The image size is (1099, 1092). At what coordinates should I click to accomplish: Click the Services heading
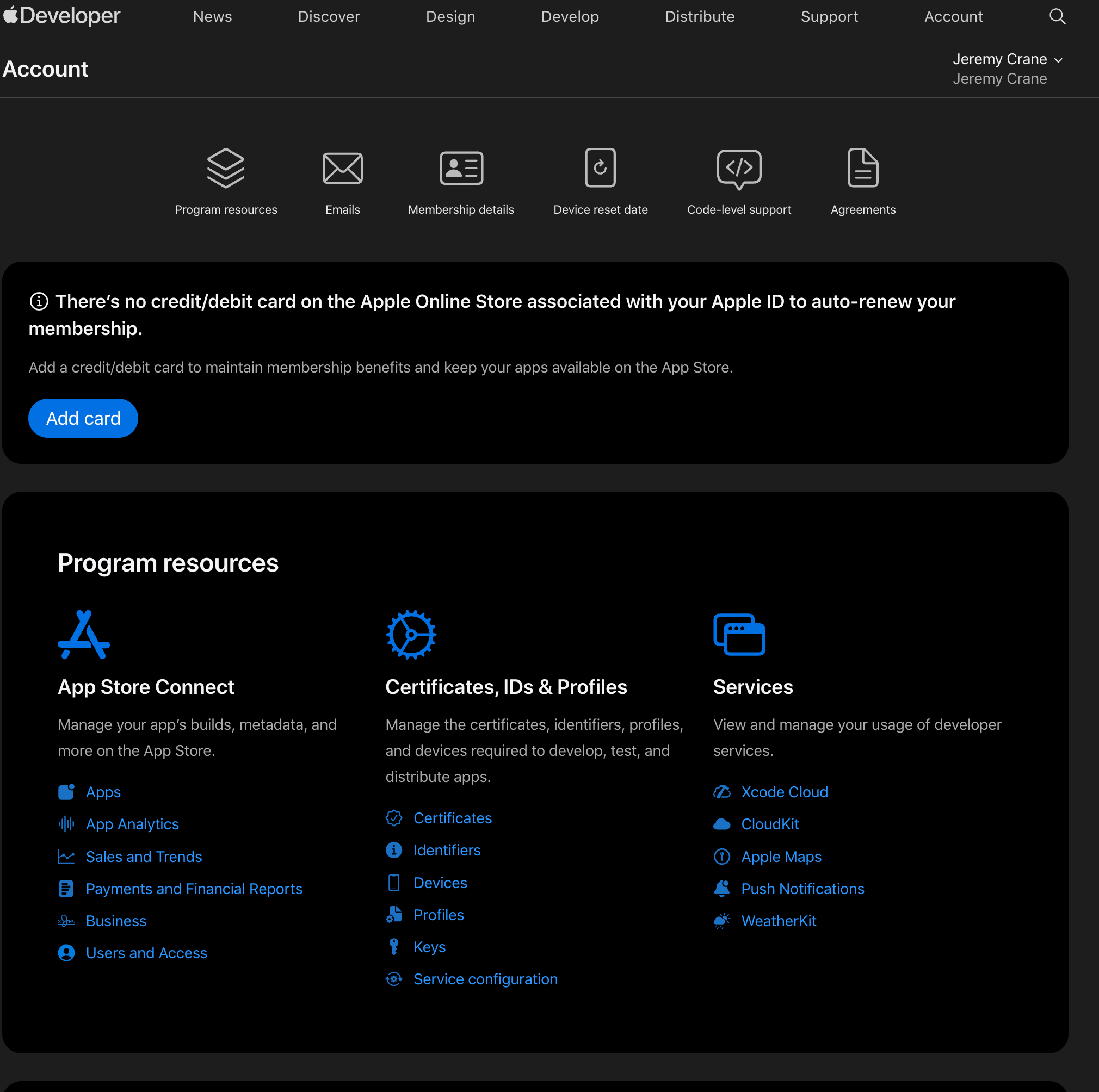pos(752,687)
